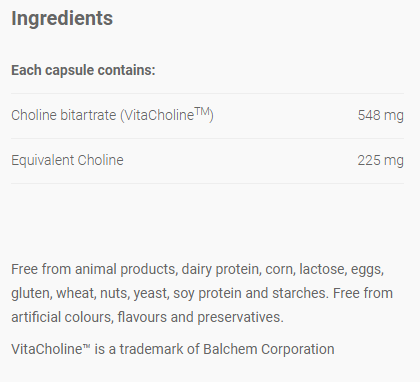
Task: Click the word 'trademark' in footer note
Action: coord(151,349)
